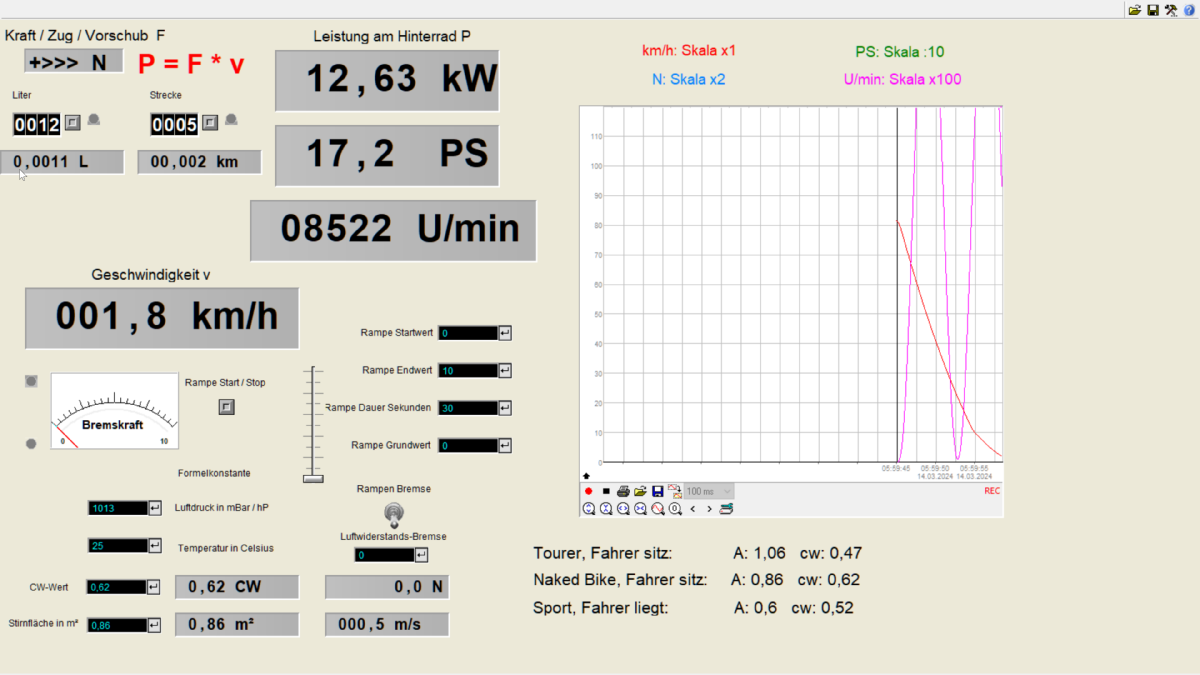Save chart data with the chart floppy icon
Screen dimensions: 1200x675
pos(657,492)
